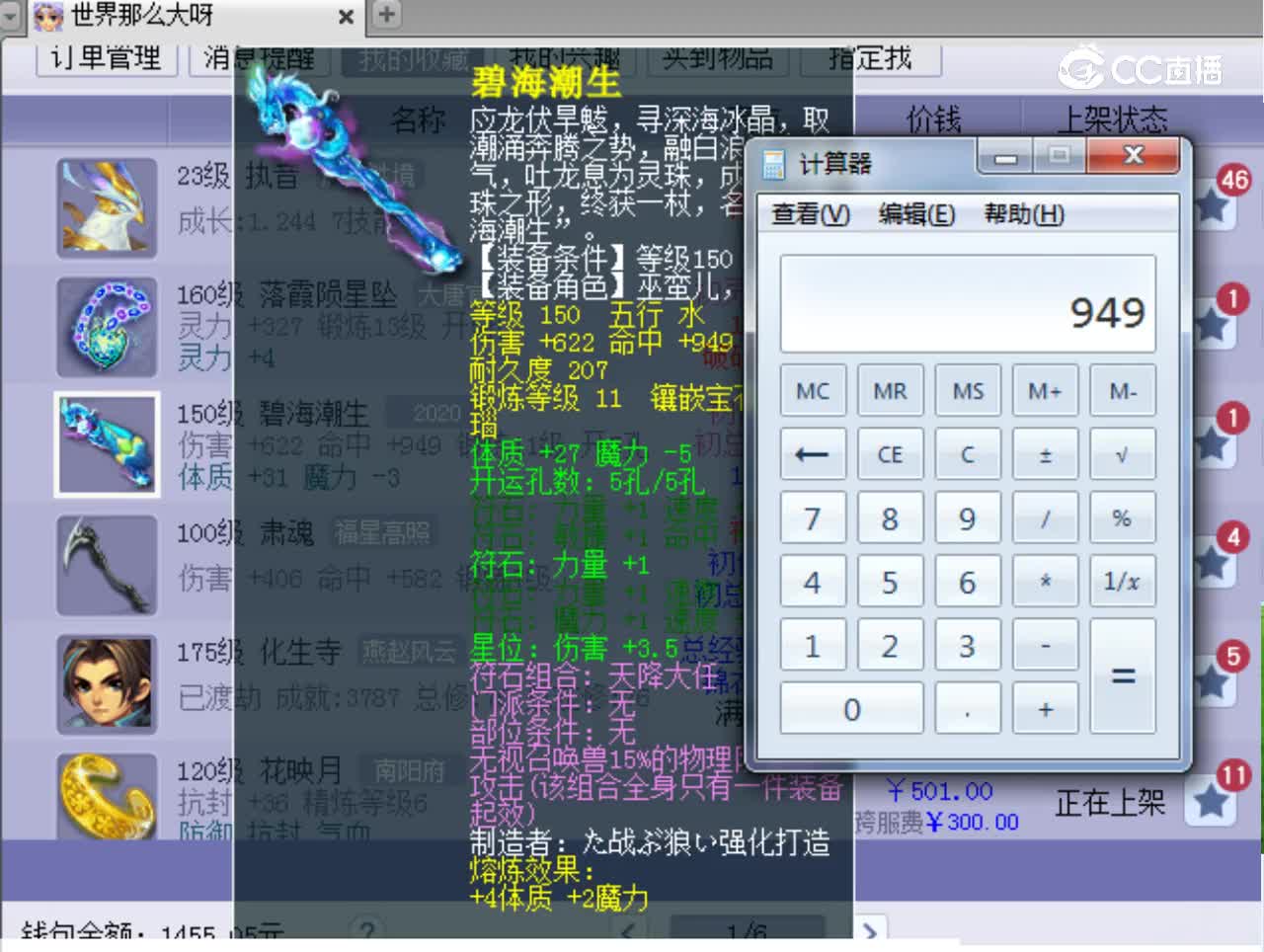Click calculator percent key
The width and height of the screenshot is (1264, 952).
pos(1123,518)
